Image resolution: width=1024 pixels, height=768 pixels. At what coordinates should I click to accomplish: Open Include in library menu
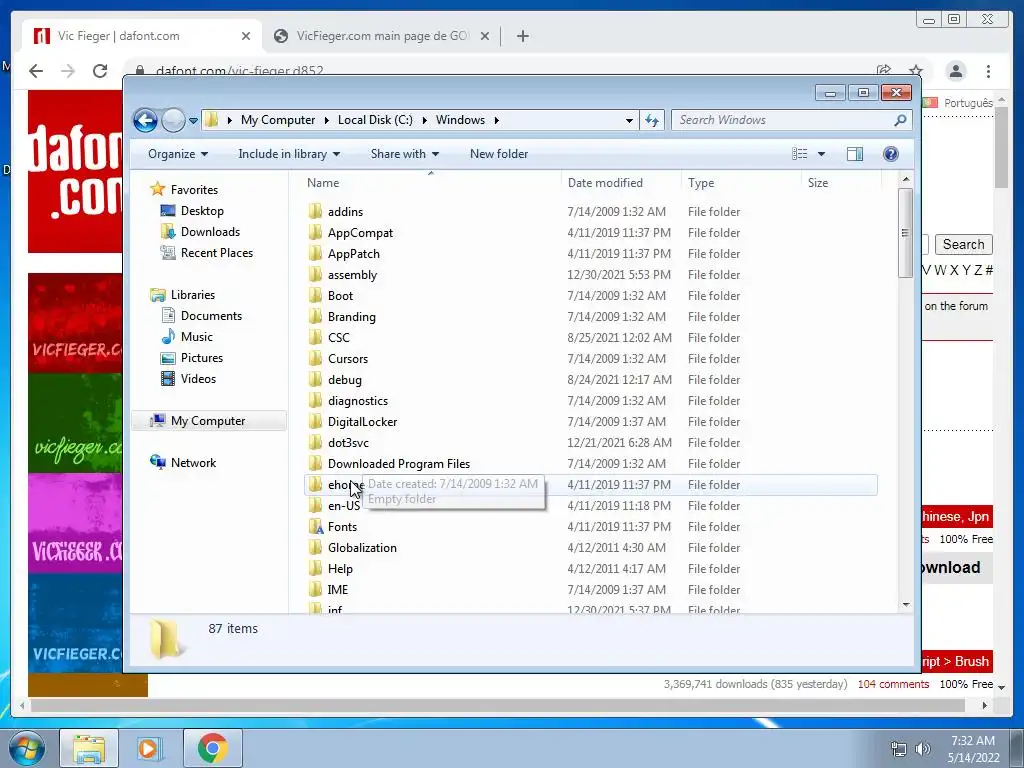click(x=289, y=154)
